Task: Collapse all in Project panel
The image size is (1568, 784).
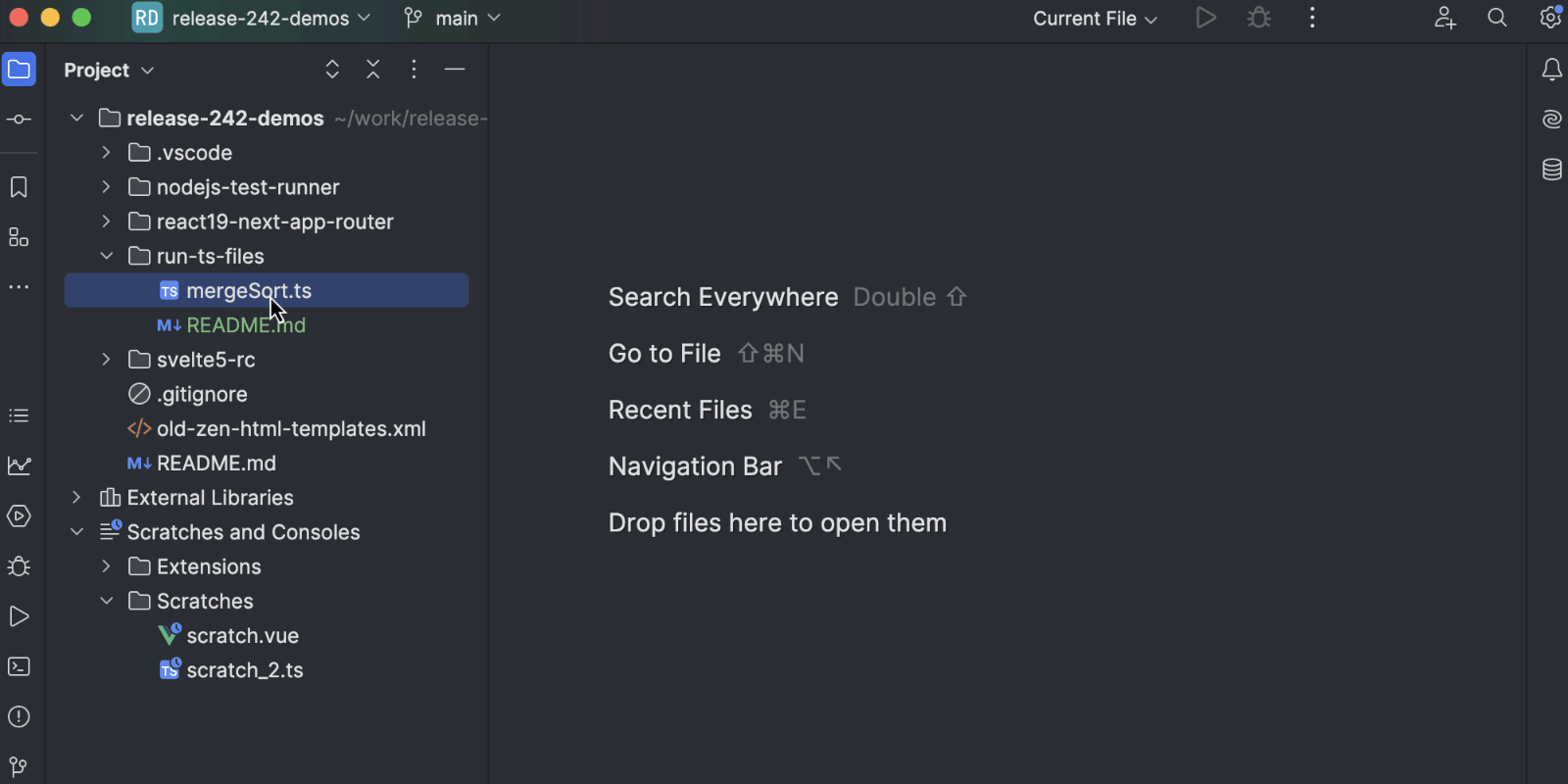Action: coord(373,70)
